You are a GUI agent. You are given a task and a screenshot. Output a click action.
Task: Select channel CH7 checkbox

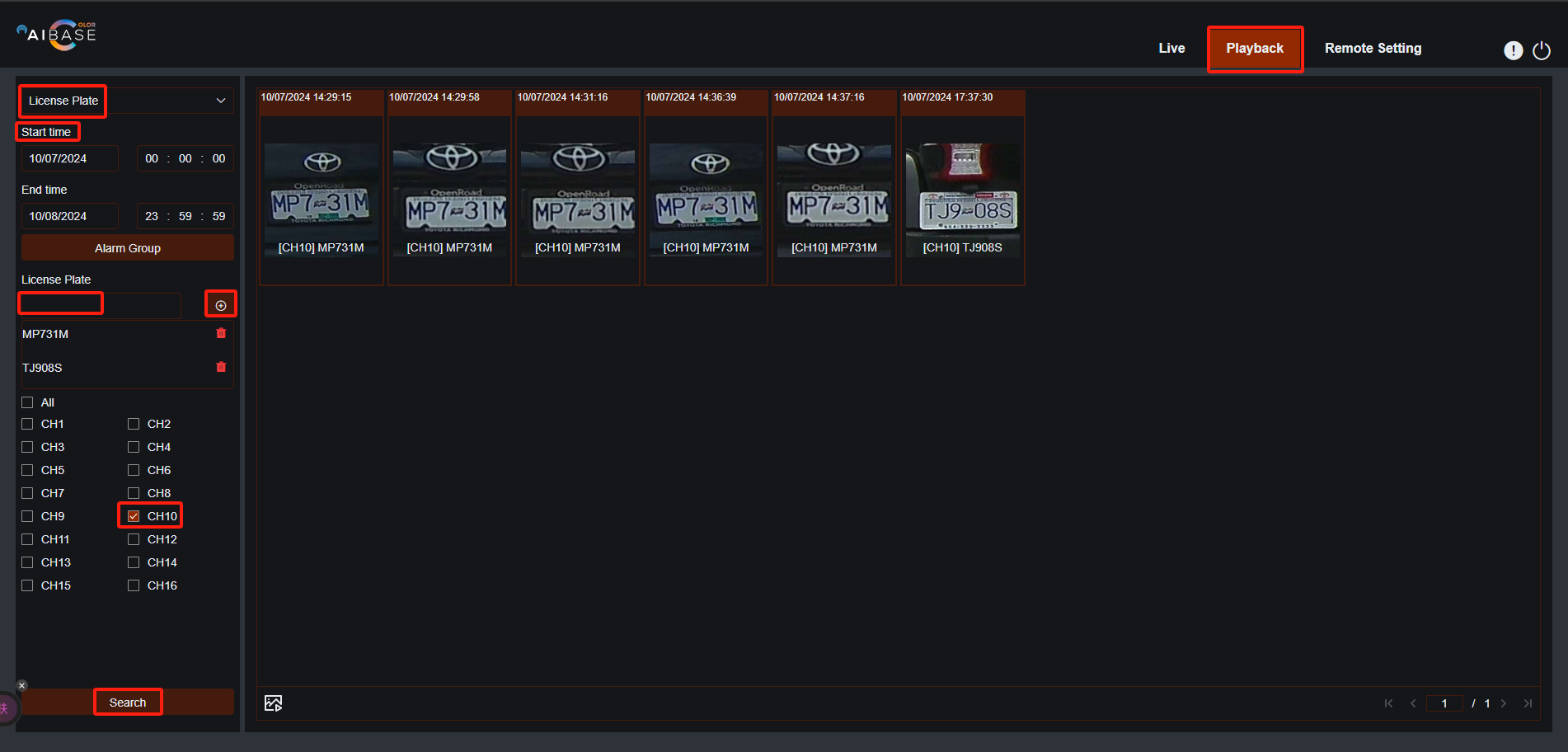click(27, 493)
